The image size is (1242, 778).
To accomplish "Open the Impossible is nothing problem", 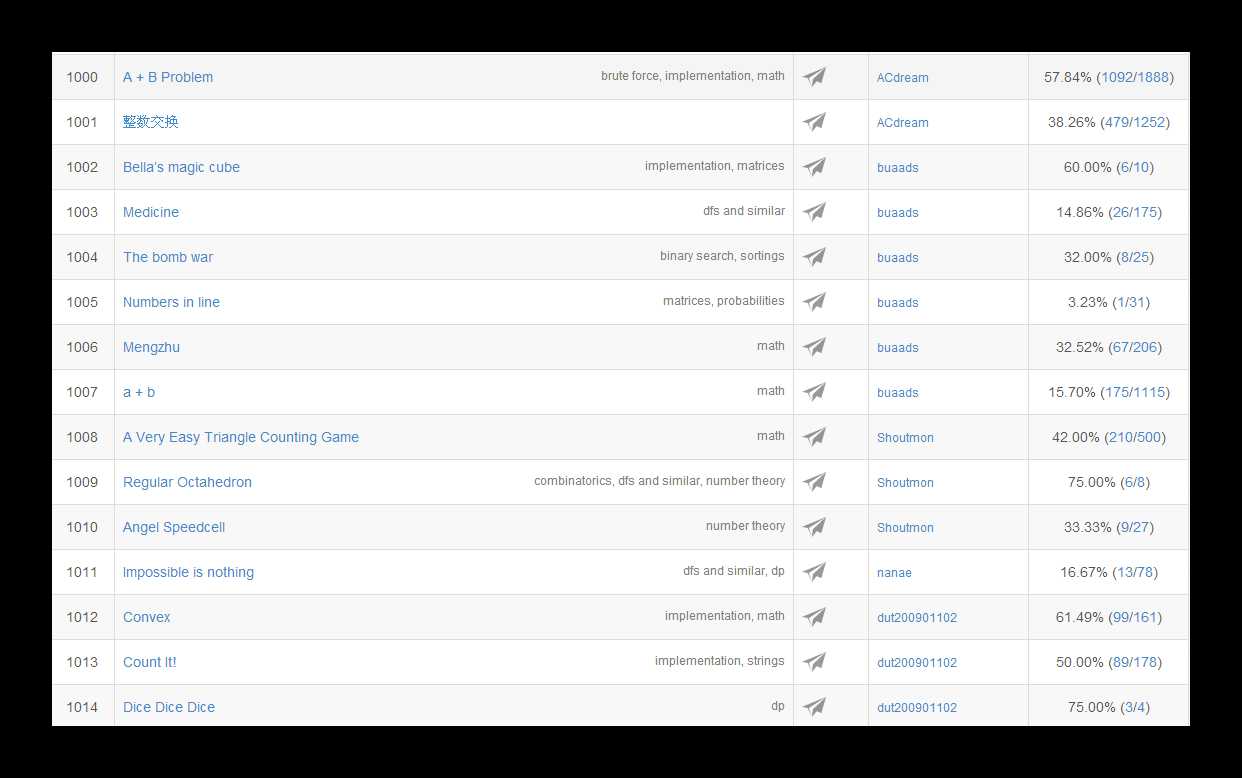I will tap(188, 572).
